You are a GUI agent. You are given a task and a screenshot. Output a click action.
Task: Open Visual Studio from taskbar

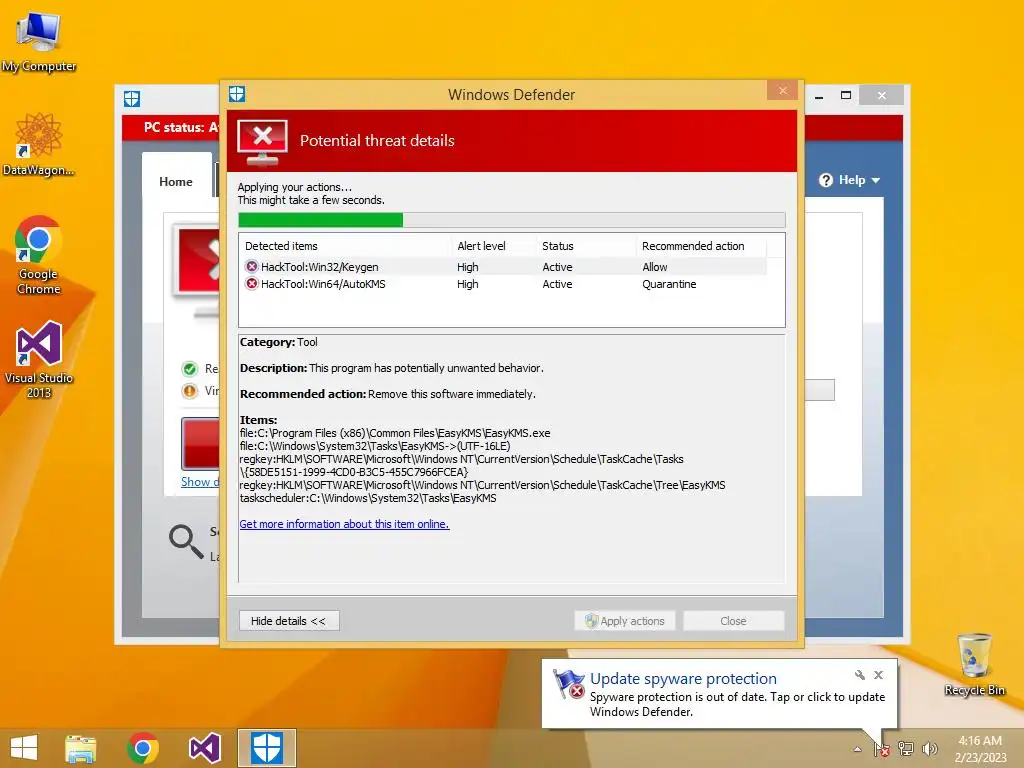click(204, 748)
